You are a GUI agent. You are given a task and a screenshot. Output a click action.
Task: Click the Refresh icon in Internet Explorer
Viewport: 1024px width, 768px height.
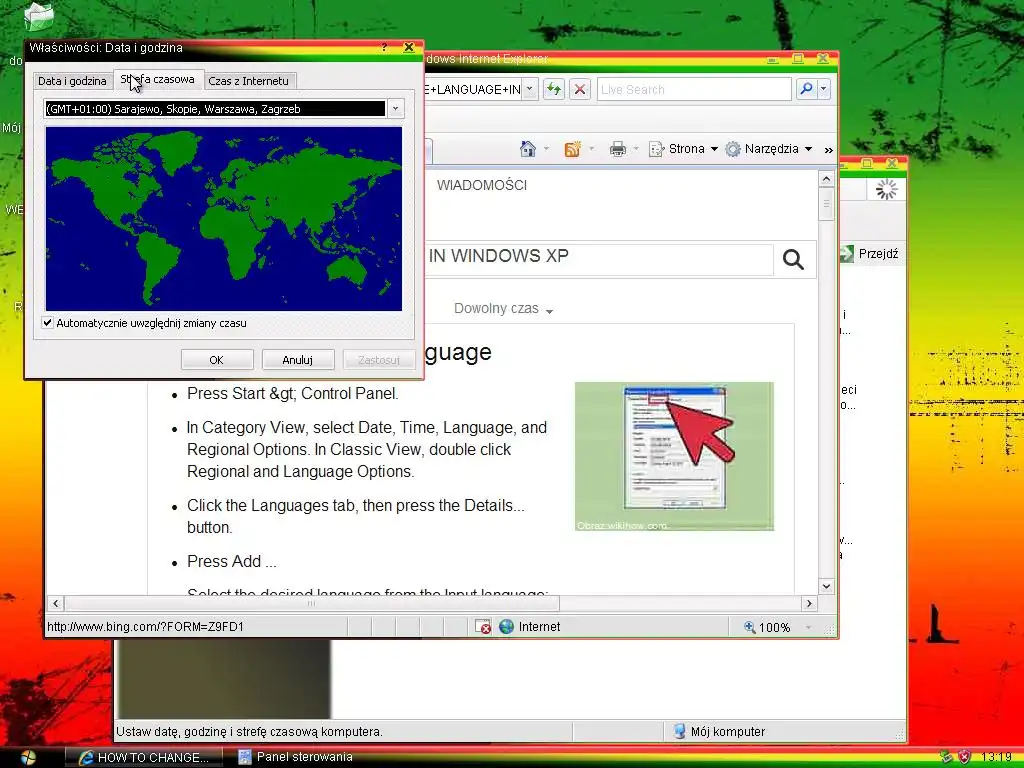(554, 89)
